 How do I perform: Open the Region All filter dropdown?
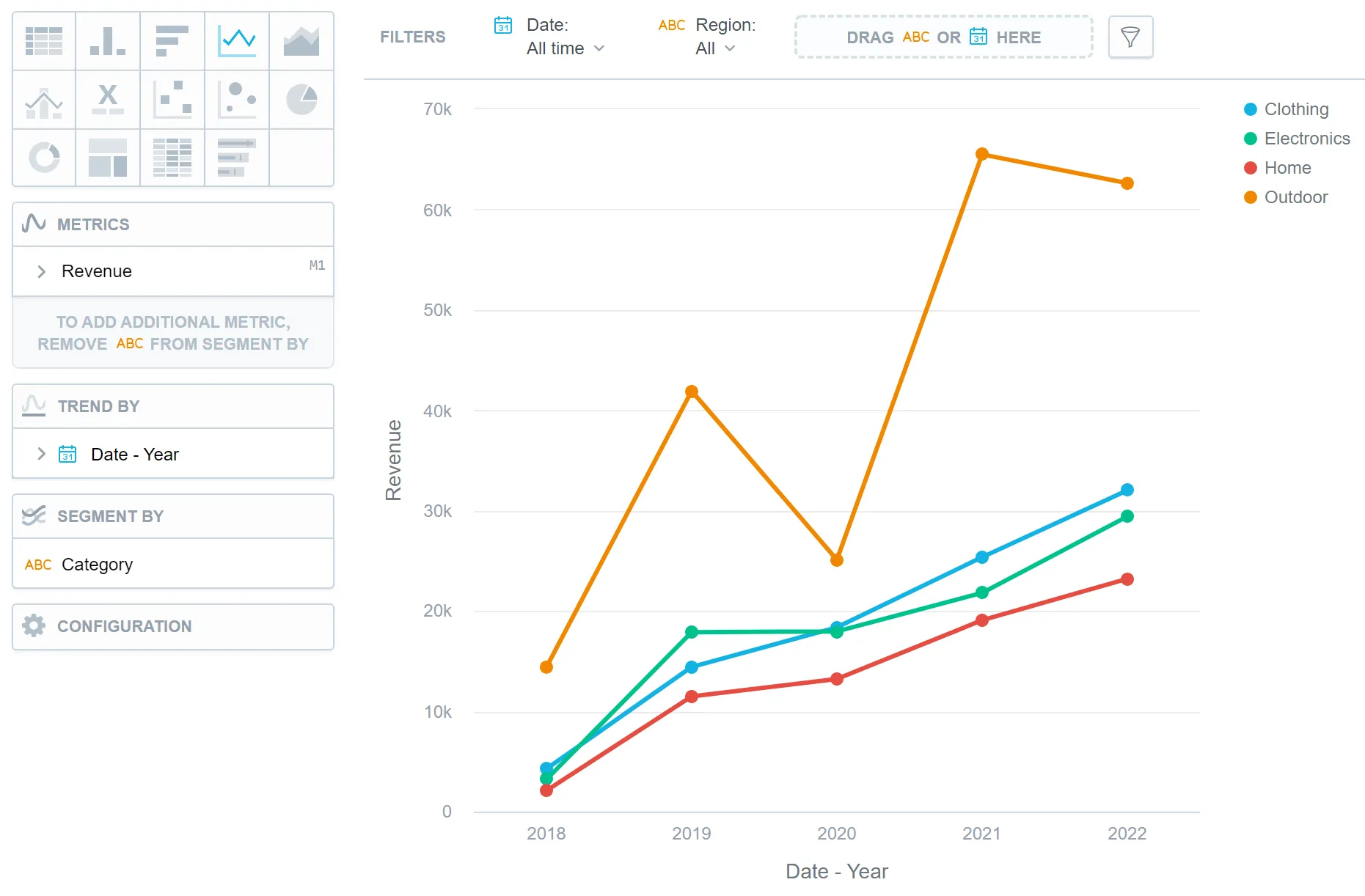tap(715, 48)
